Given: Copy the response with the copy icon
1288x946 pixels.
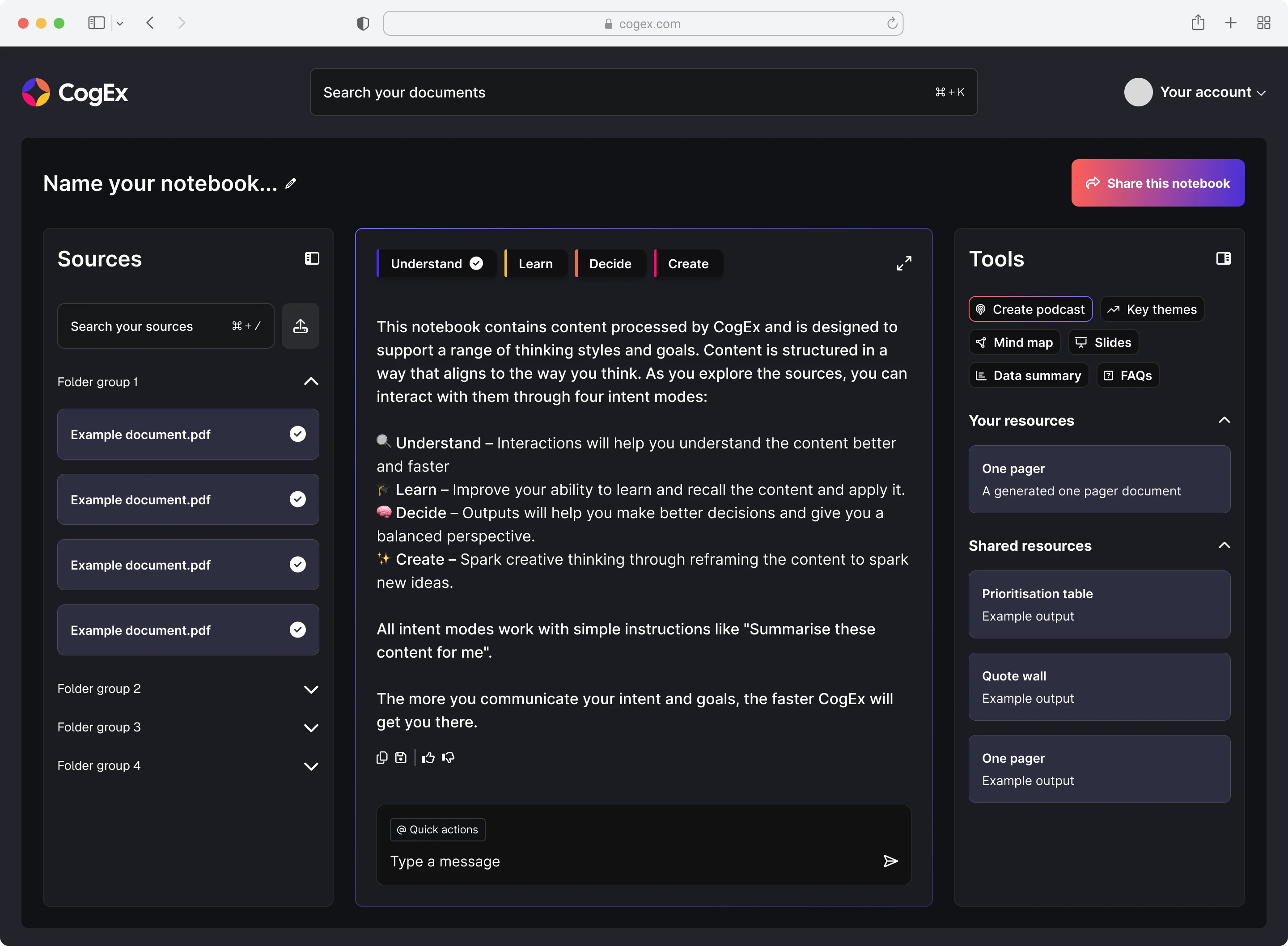Looking at the screenshot, I should point(382,758).
